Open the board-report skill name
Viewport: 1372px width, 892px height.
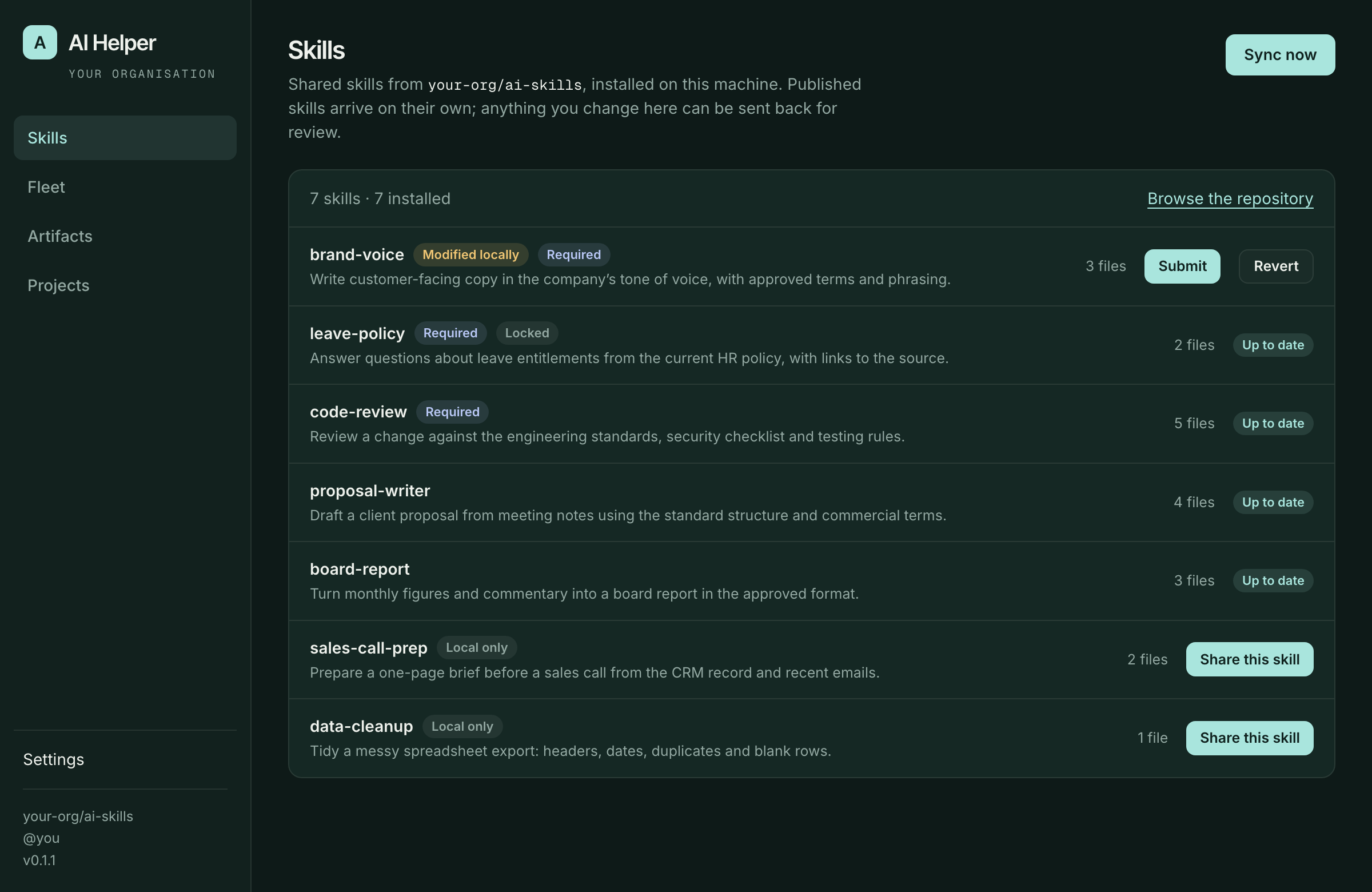360,569
